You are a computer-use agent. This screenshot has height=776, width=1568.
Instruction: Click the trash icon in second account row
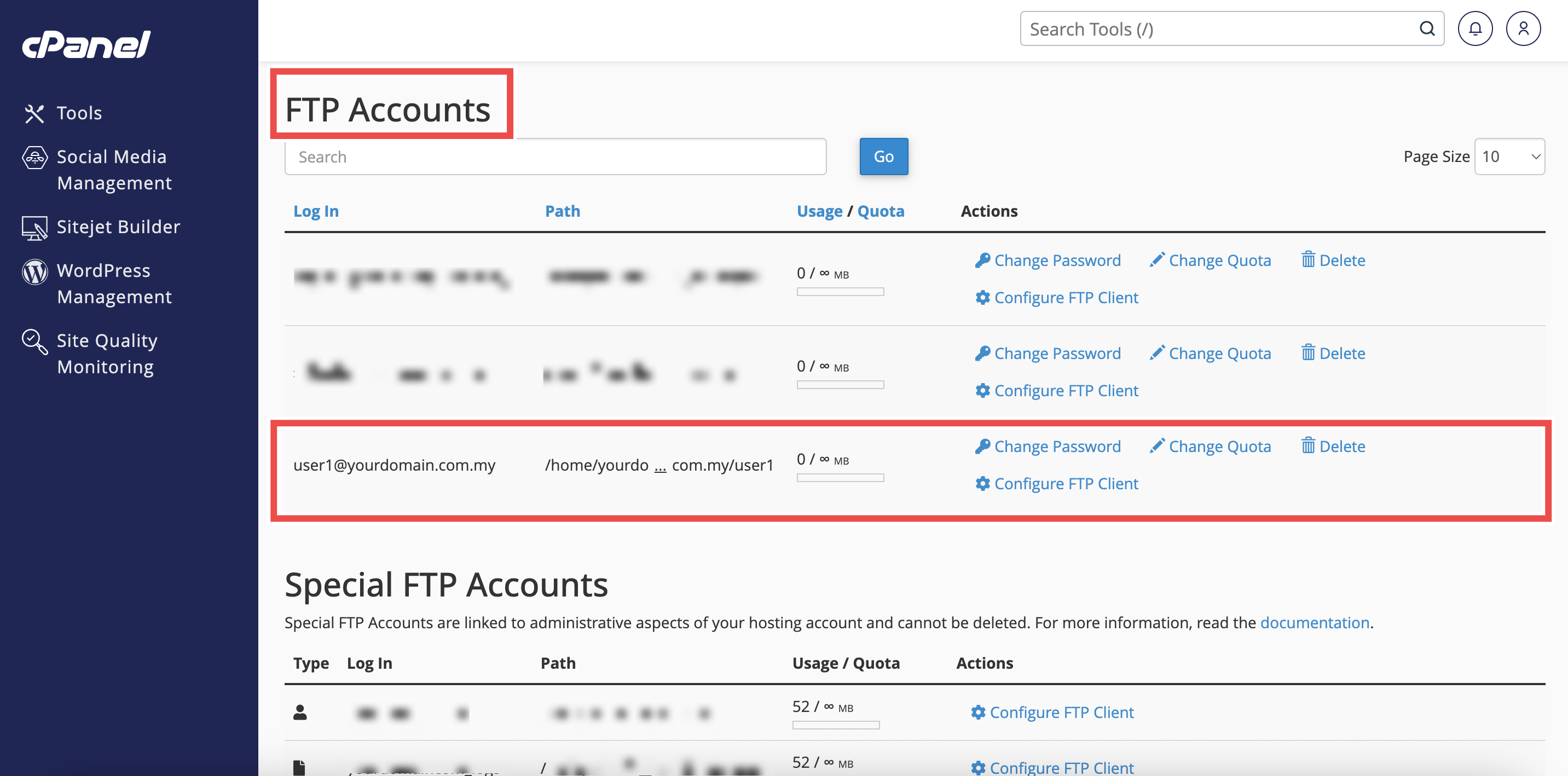(1308, 352)
